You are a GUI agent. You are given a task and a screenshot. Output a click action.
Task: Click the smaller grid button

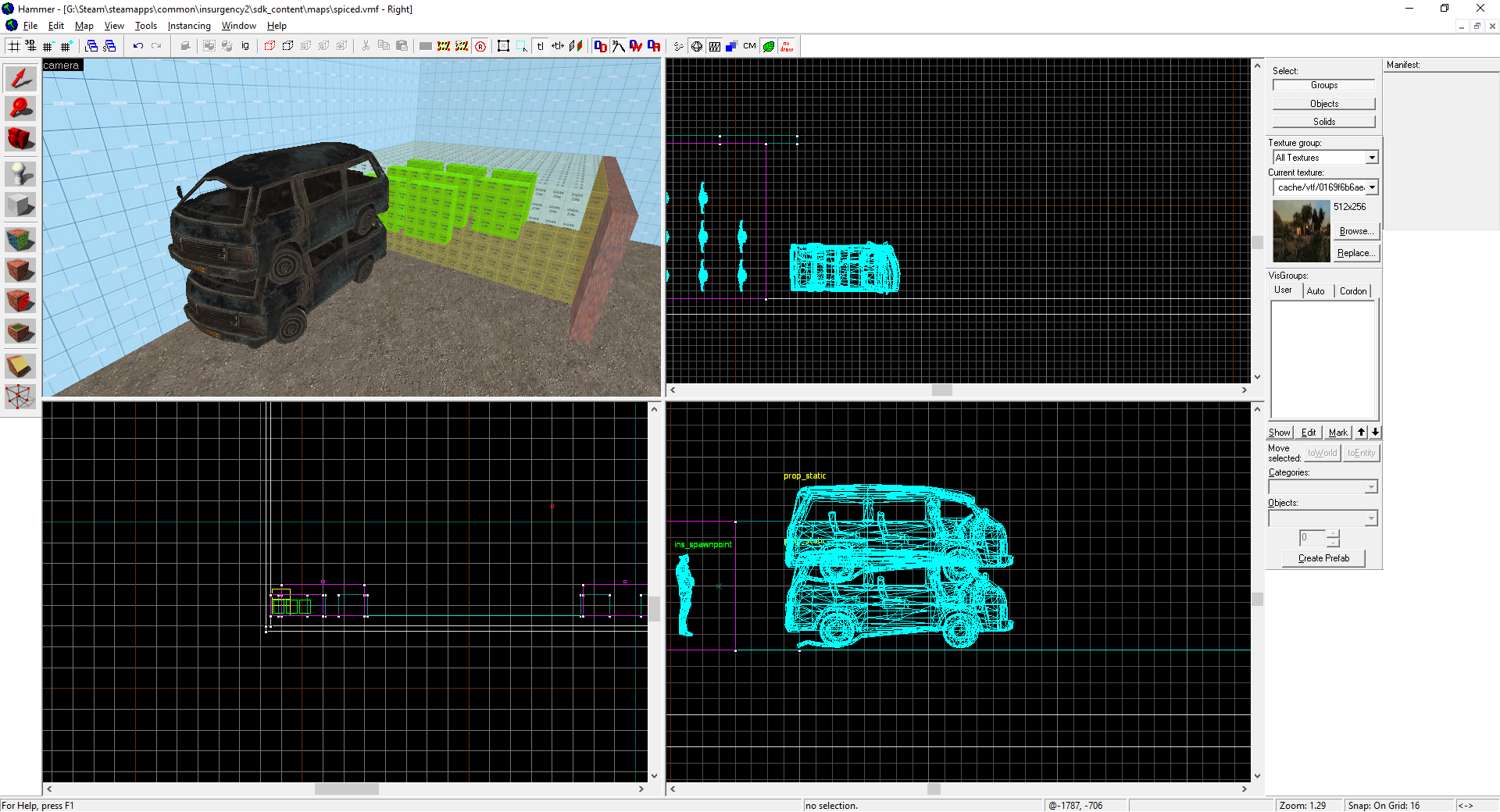48,46
